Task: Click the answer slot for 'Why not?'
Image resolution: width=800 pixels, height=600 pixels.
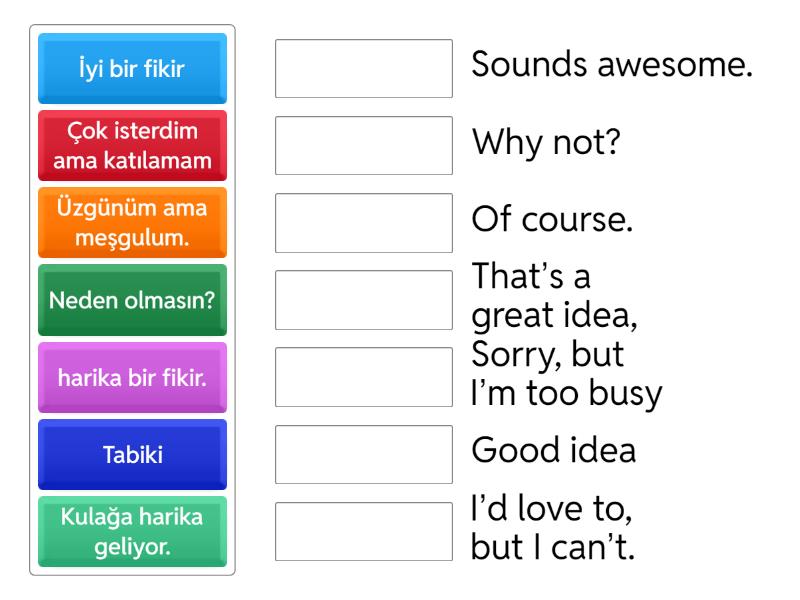Action: point(364,146)
